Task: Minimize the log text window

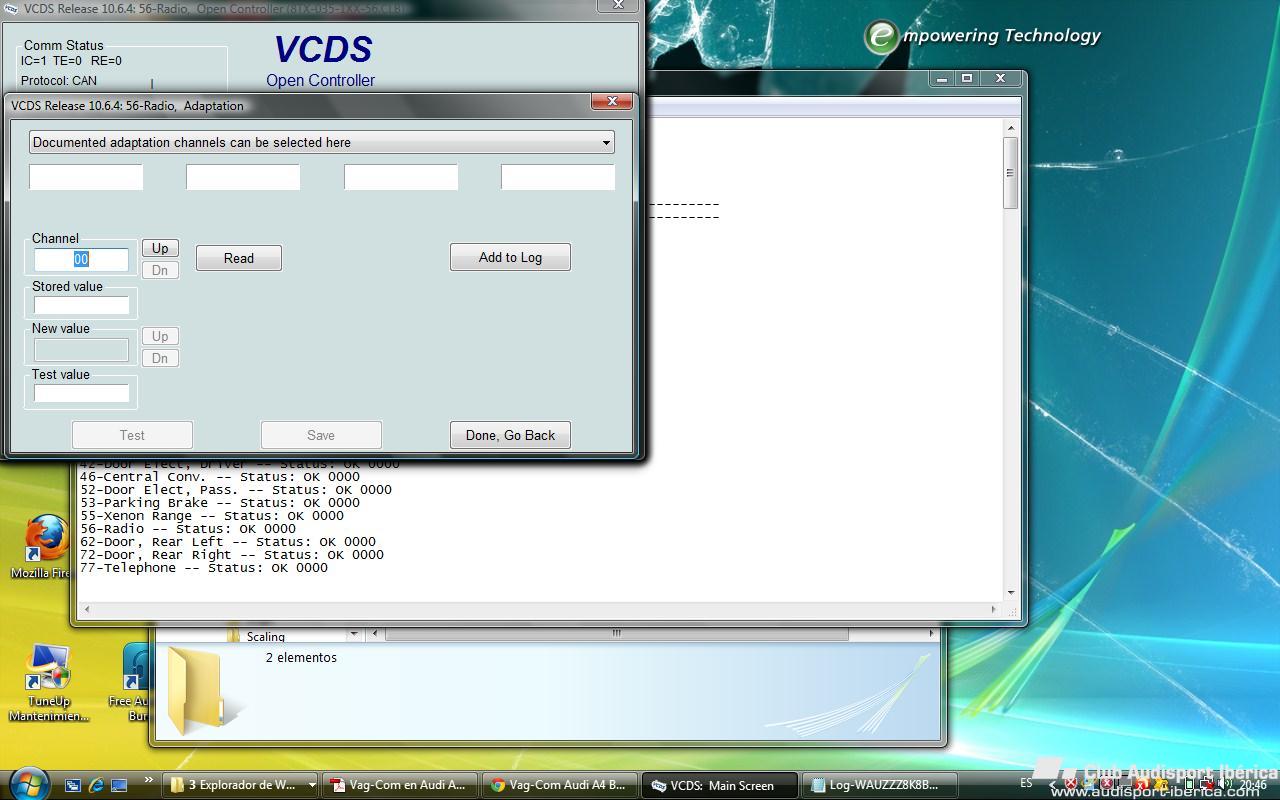Action: click(941, 78)
